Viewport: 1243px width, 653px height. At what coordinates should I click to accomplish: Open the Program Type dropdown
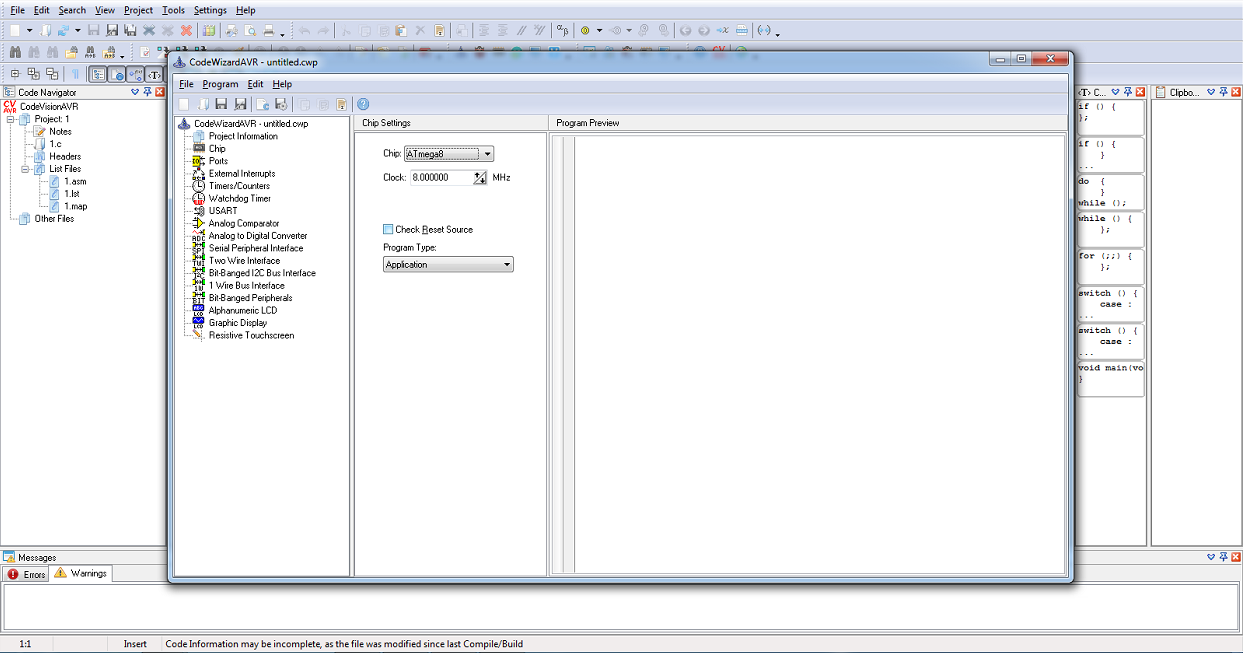(x=507, y=265)
